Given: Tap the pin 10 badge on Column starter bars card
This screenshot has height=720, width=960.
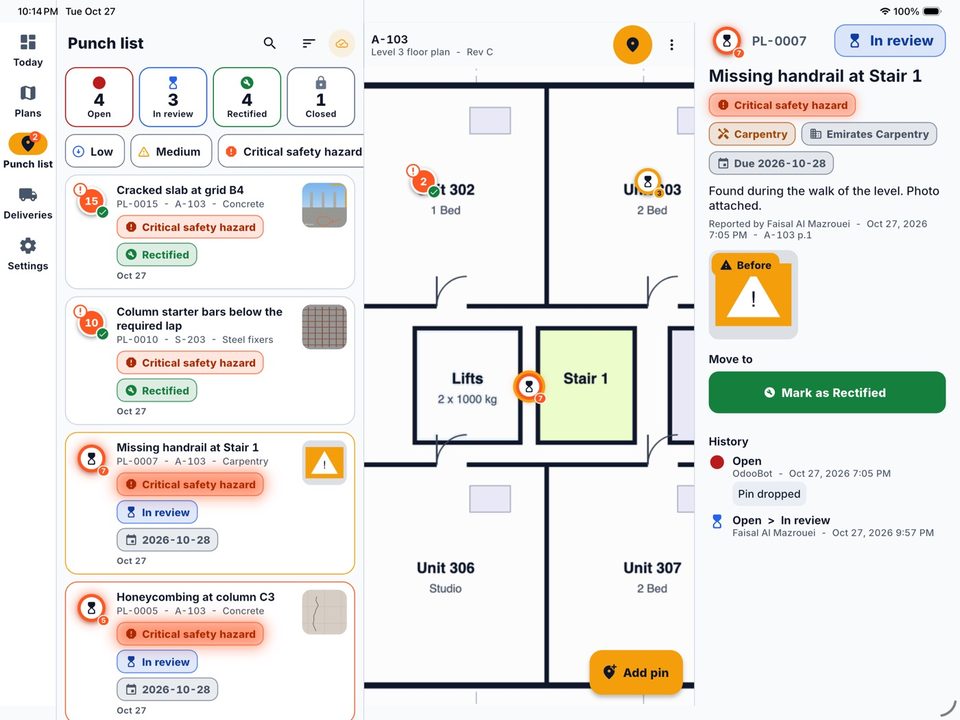Looking at the screenshot, I should [91, 322].
